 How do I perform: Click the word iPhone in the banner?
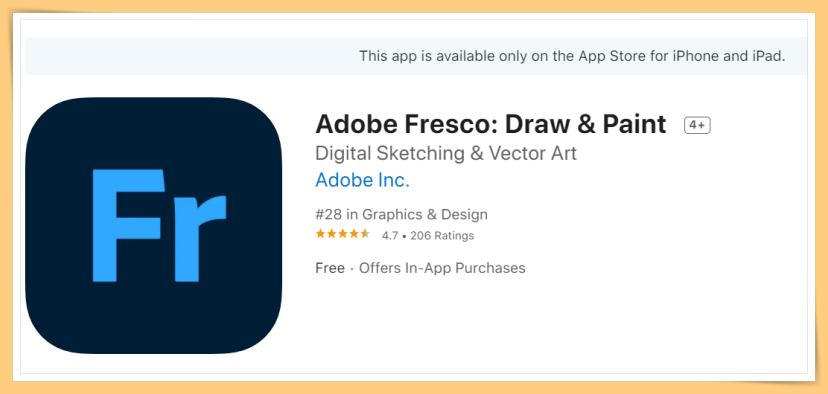pyautogui.click(x=695, y=56)
